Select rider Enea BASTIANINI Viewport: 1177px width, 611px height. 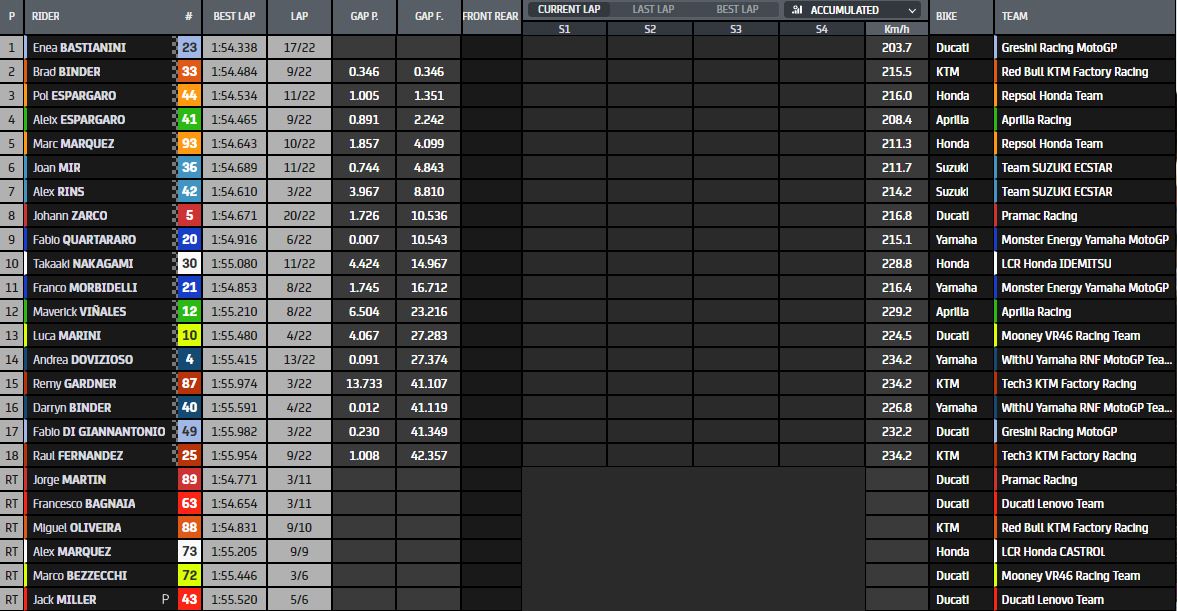tap(80, 47)
